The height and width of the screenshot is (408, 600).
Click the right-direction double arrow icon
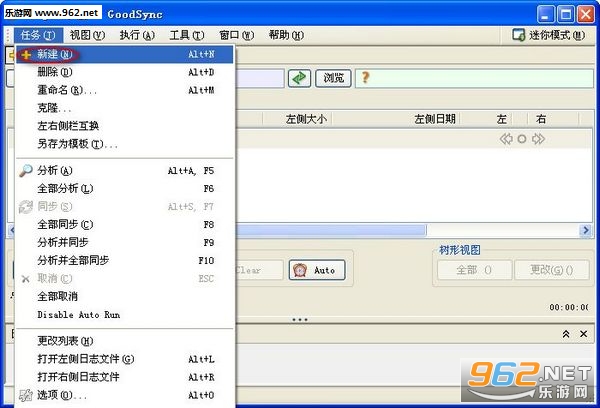tap(538, 139)
